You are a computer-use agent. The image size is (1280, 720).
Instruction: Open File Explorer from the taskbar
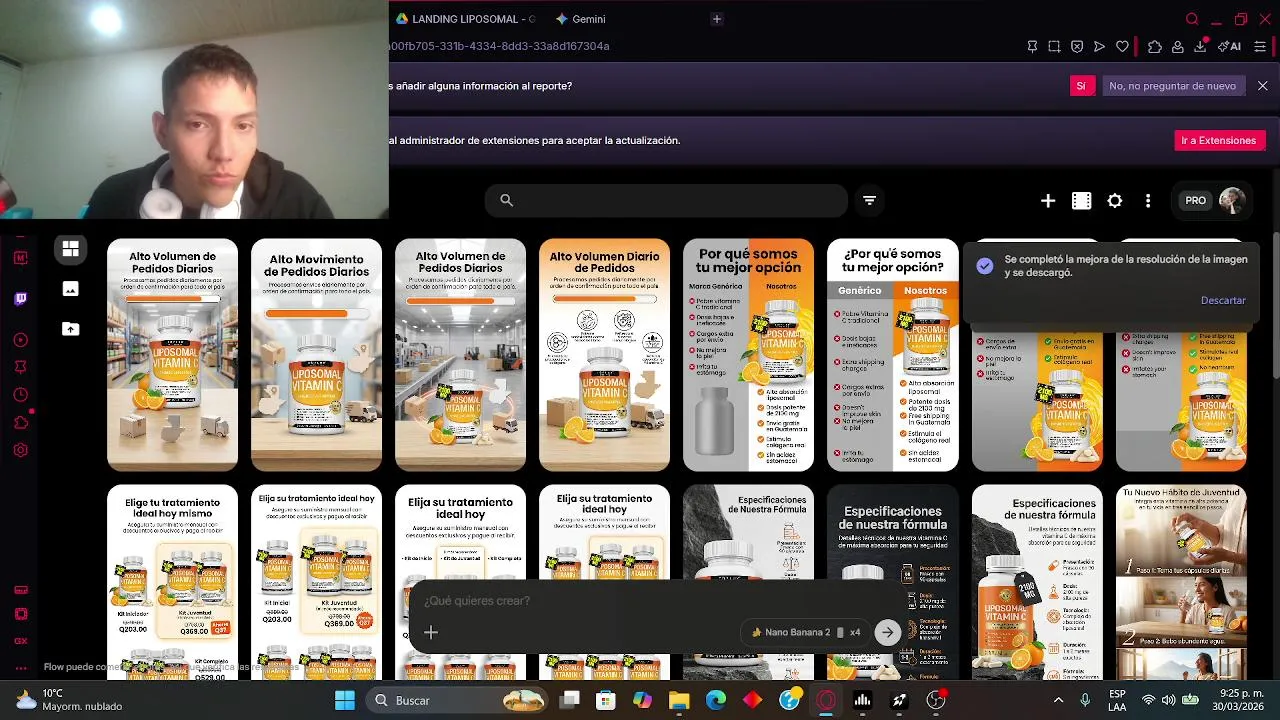679,700
